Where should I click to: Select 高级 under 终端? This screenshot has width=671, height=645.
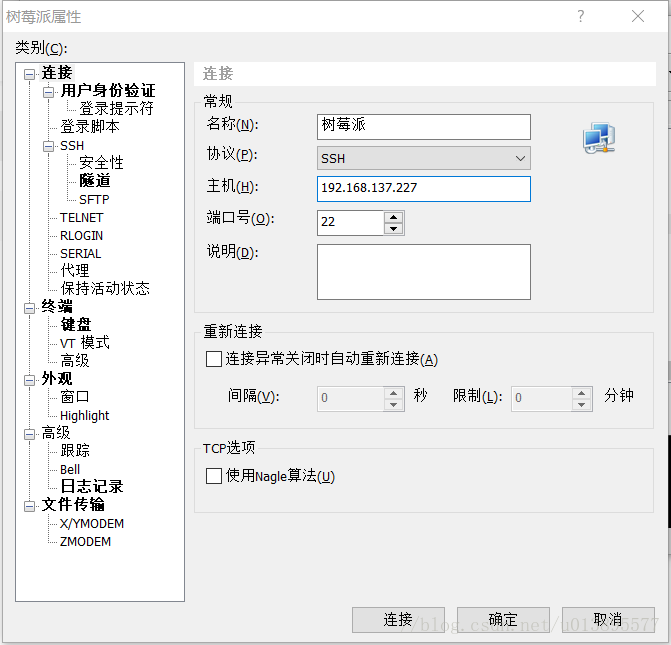pos(75,361)
